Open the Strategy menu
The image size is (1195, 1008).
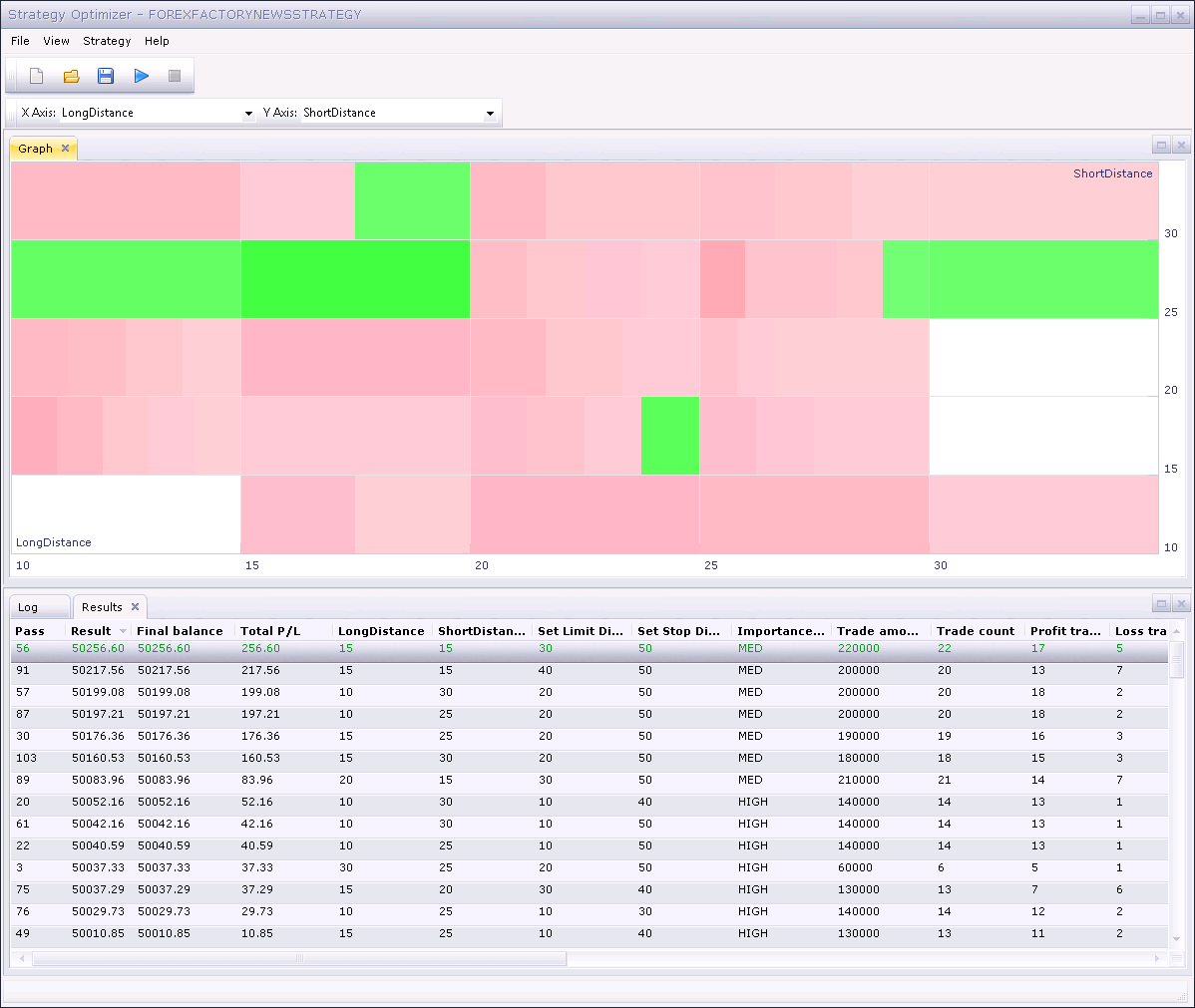(x=107, y=41)
